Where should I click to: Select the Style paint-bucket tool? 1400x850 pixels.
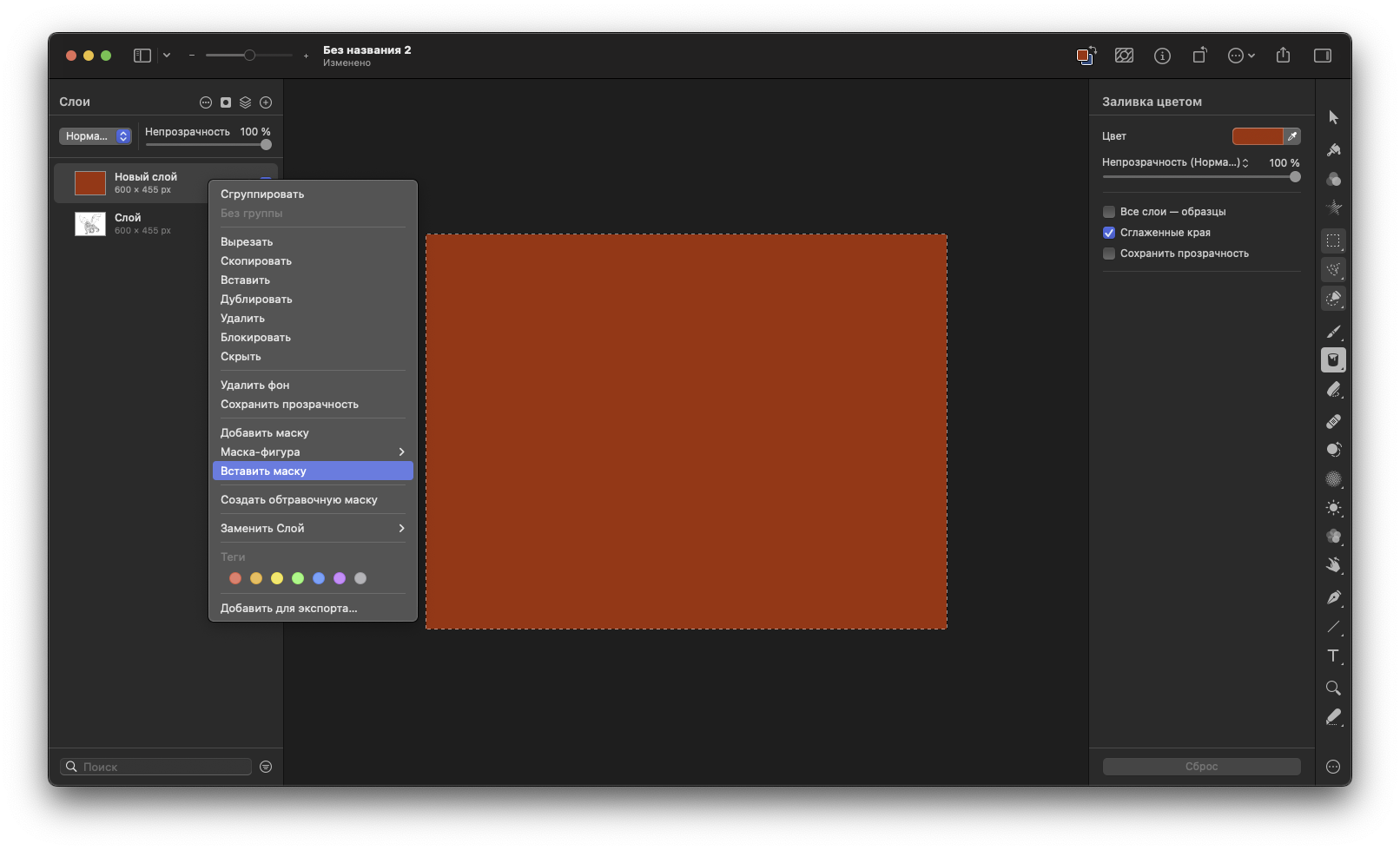pyautogui.click(x=1333, y=149)
